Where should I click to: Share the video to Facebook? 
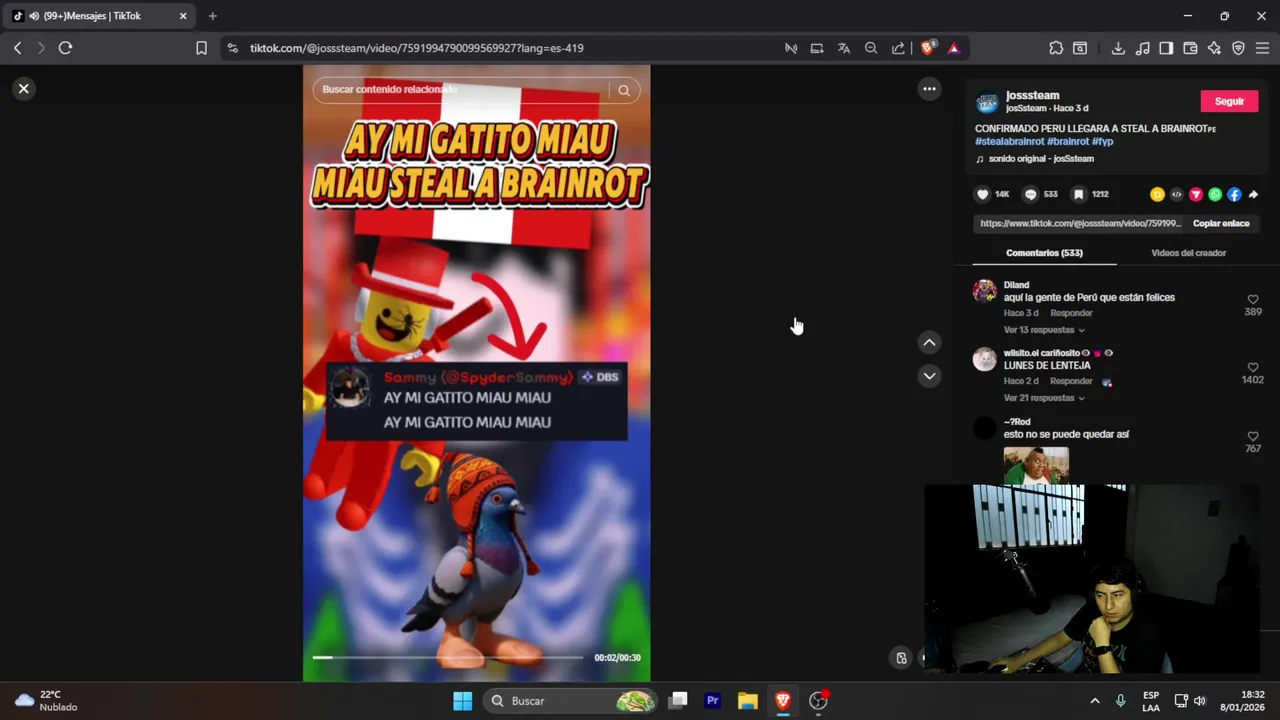1234,195
